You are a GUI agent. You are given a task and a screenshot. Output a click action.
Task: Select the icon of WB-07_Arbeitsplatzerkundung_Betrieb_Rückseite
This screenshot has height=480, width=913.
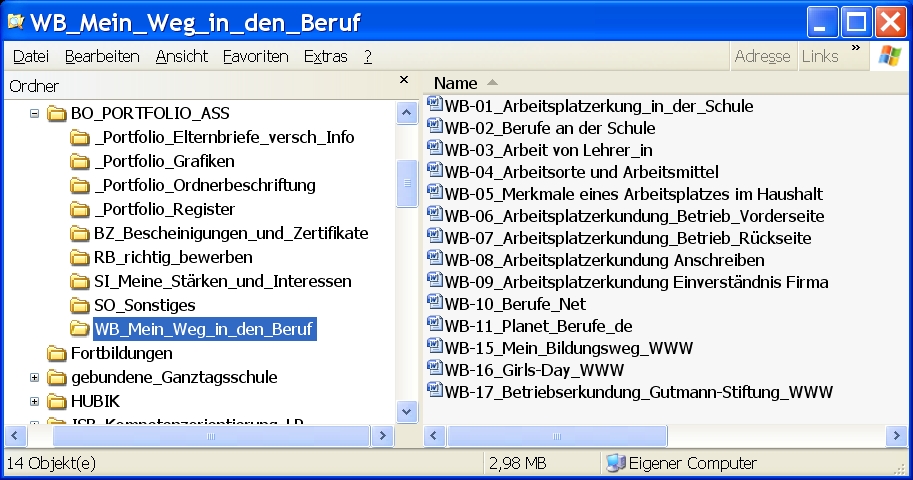[435, 237]
